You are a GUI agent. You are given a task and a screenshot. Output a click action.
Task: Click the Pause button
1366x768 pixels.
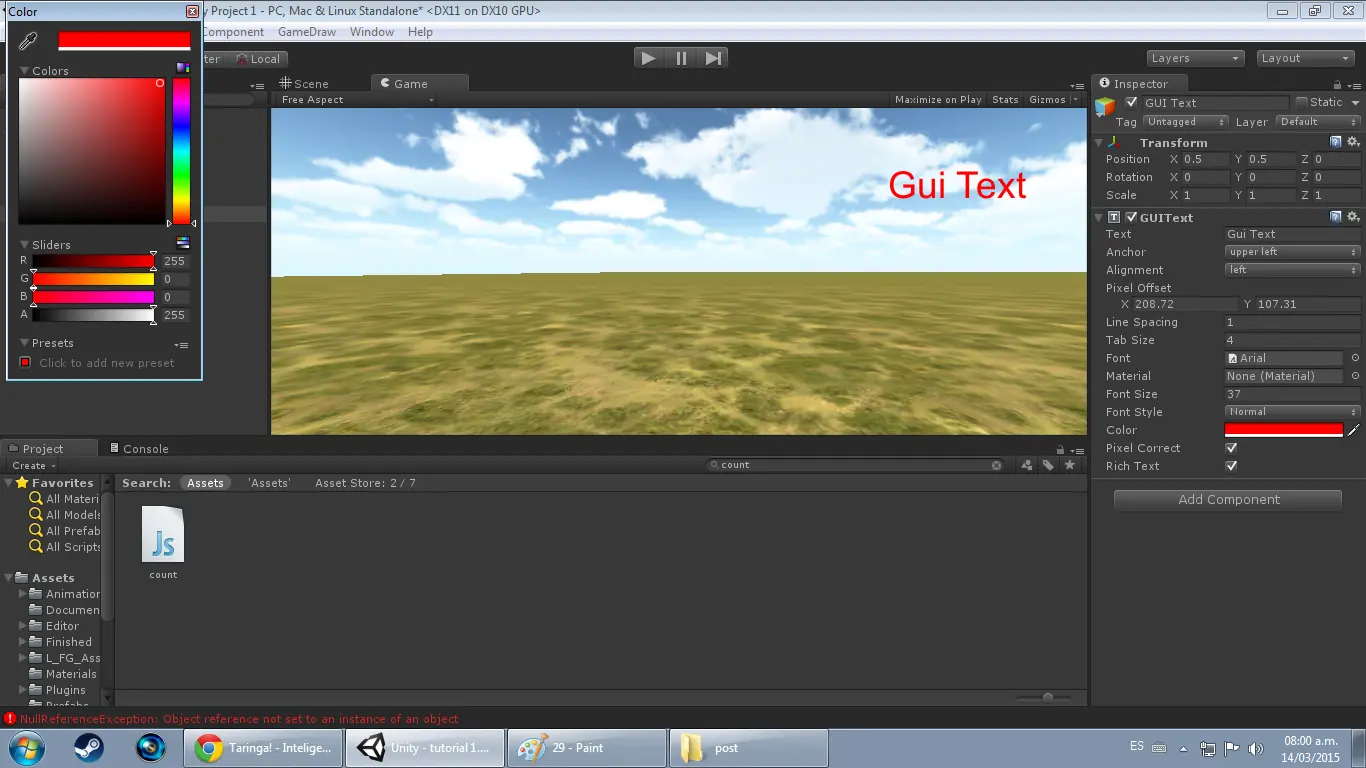pos(681,58)
